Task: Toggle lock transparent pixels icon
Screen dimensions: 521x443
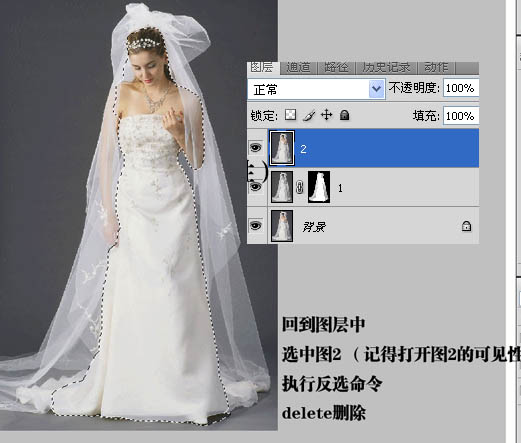Action: (x=291, y=115)
